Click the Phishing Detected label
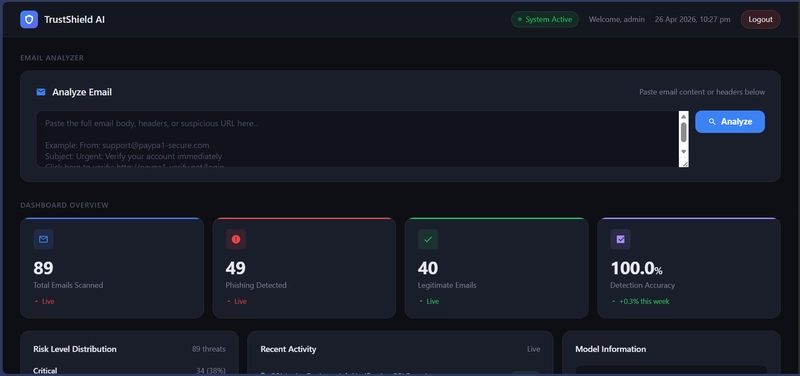Screen dimensions: 800x376 [x=256, y=285]
